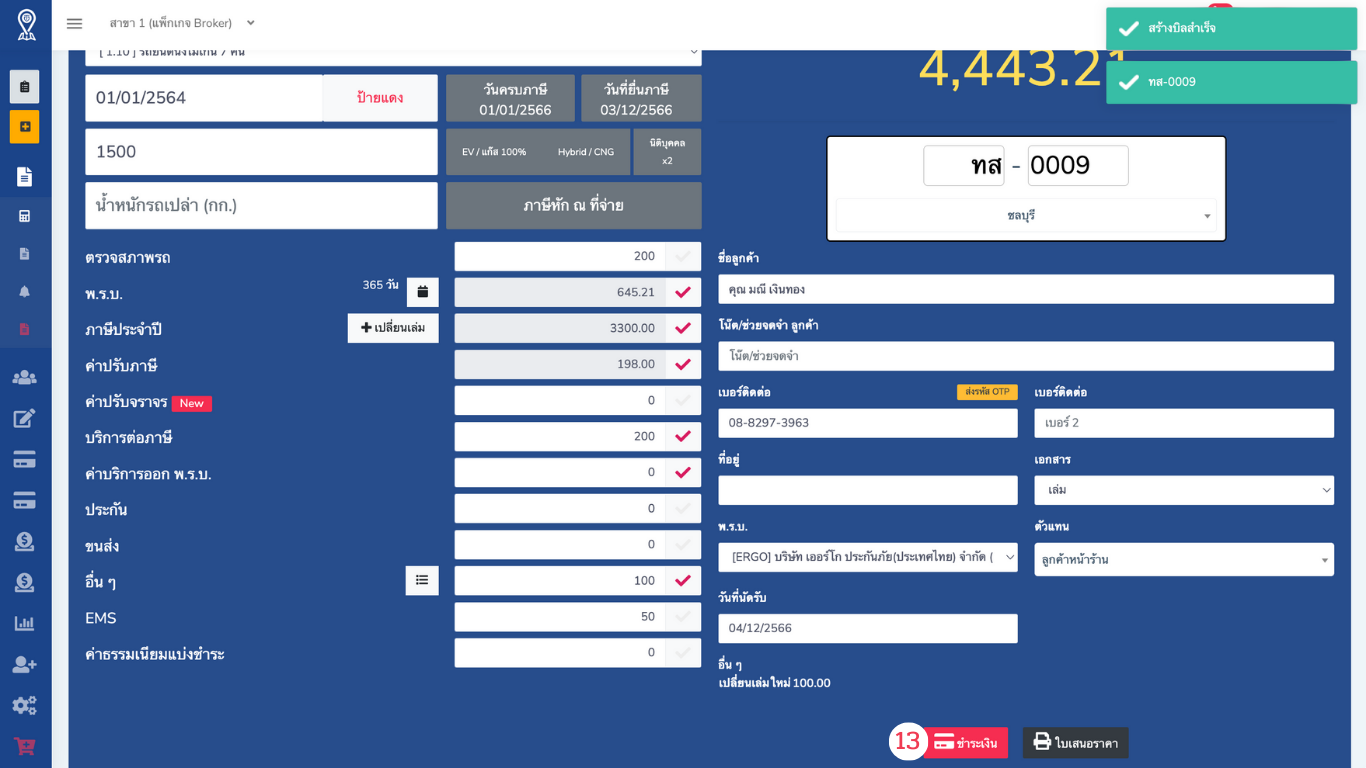Open the clipboard sidebar icon
The image size is (1366, 768).
pos(25,87)
